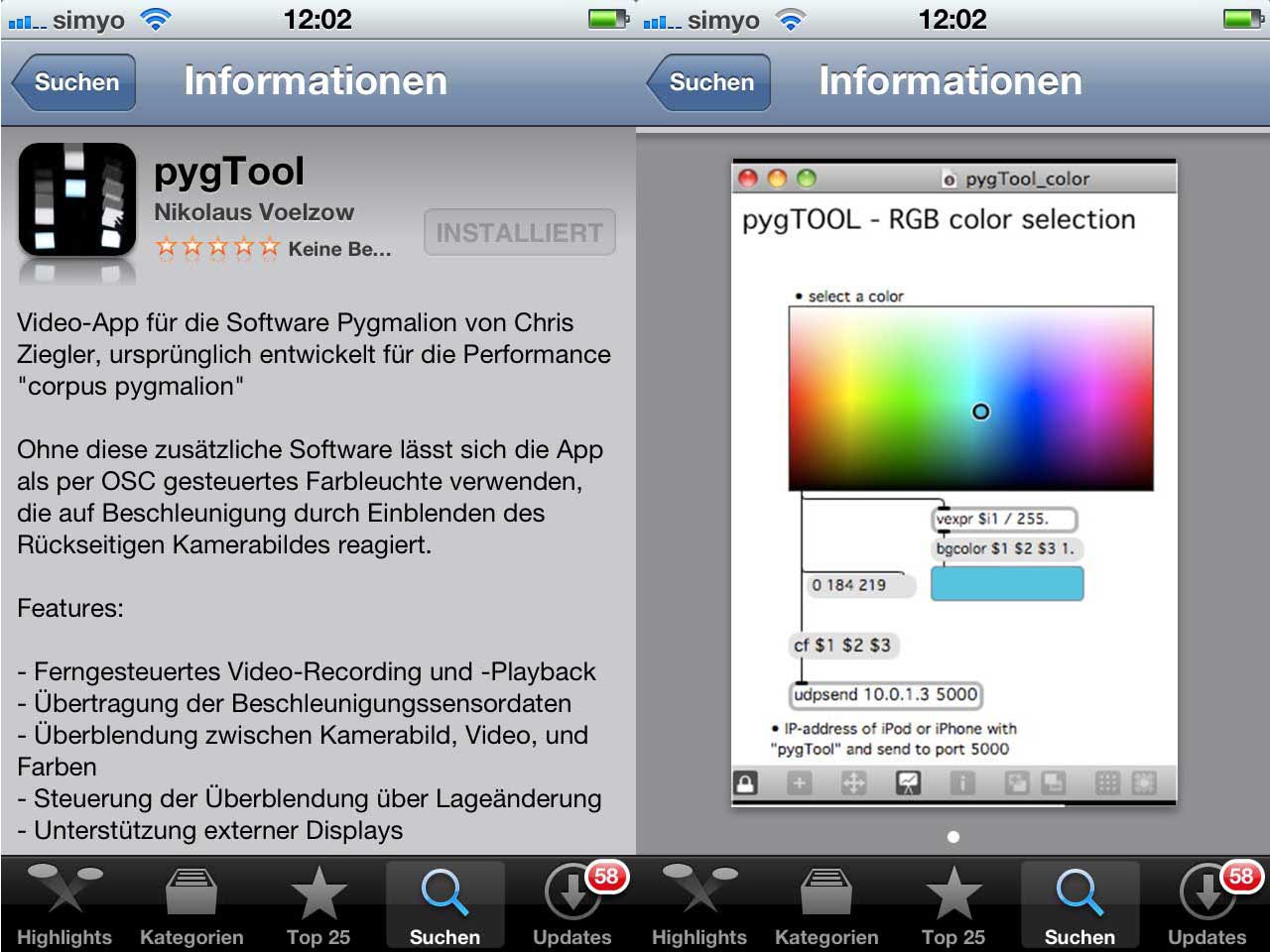Click the udpsend 10.0.1.3 5000 object box

click(885, 695)
